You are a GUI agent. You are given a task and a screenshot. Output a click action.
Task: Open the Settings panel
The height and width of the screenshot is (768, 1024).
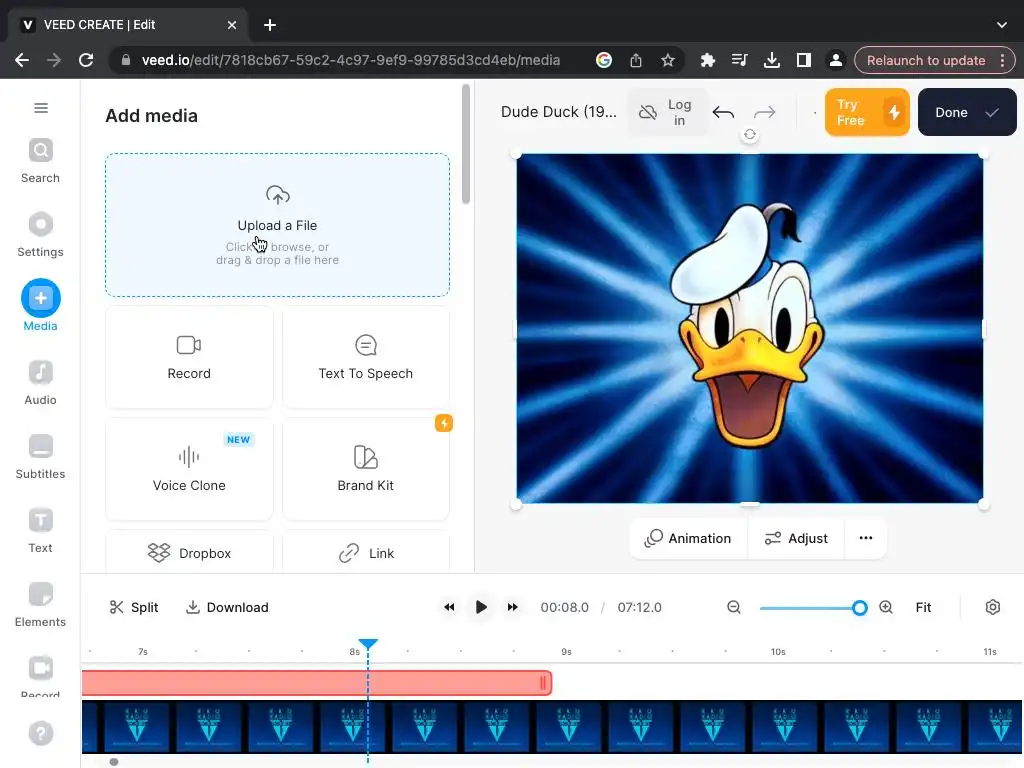click(x=40, y=235)
